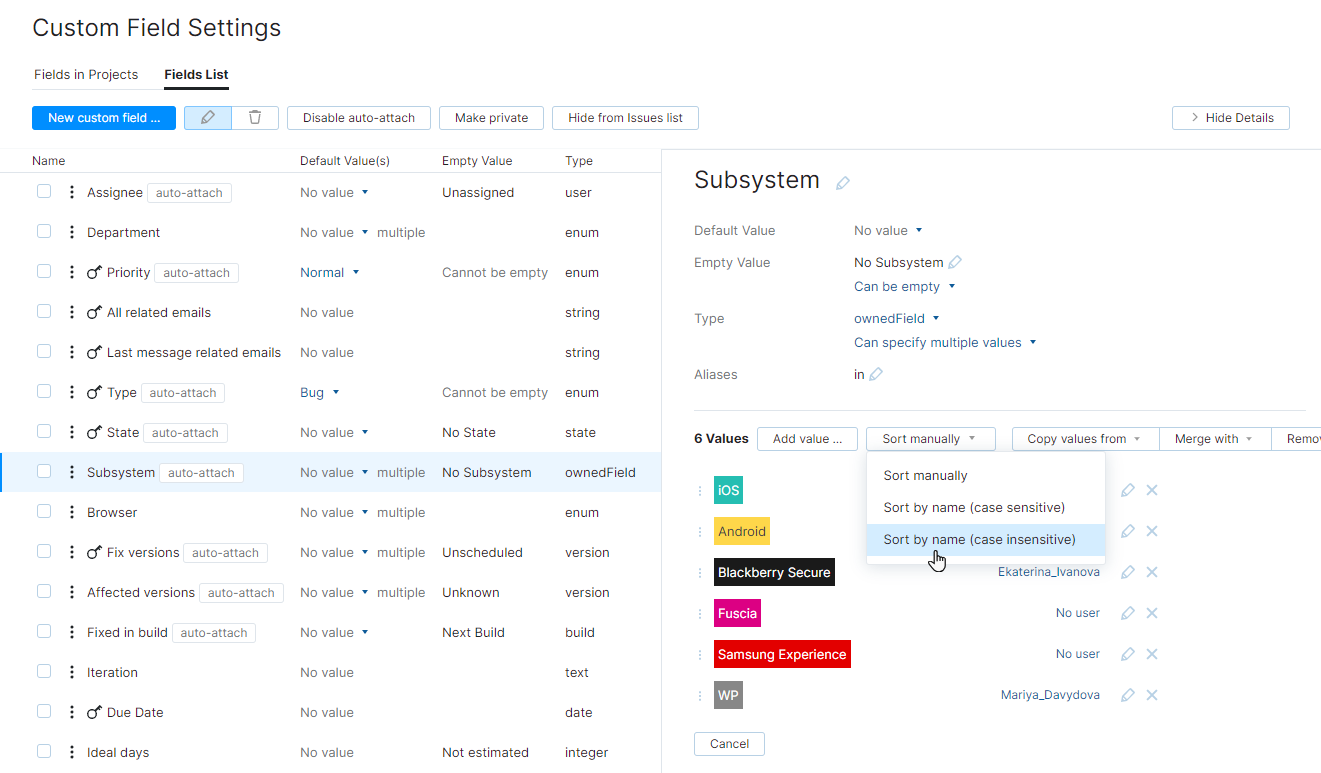
Task: Delete selected fields using the trash icon
Action: pyautogui.click(x=255, y=117)
